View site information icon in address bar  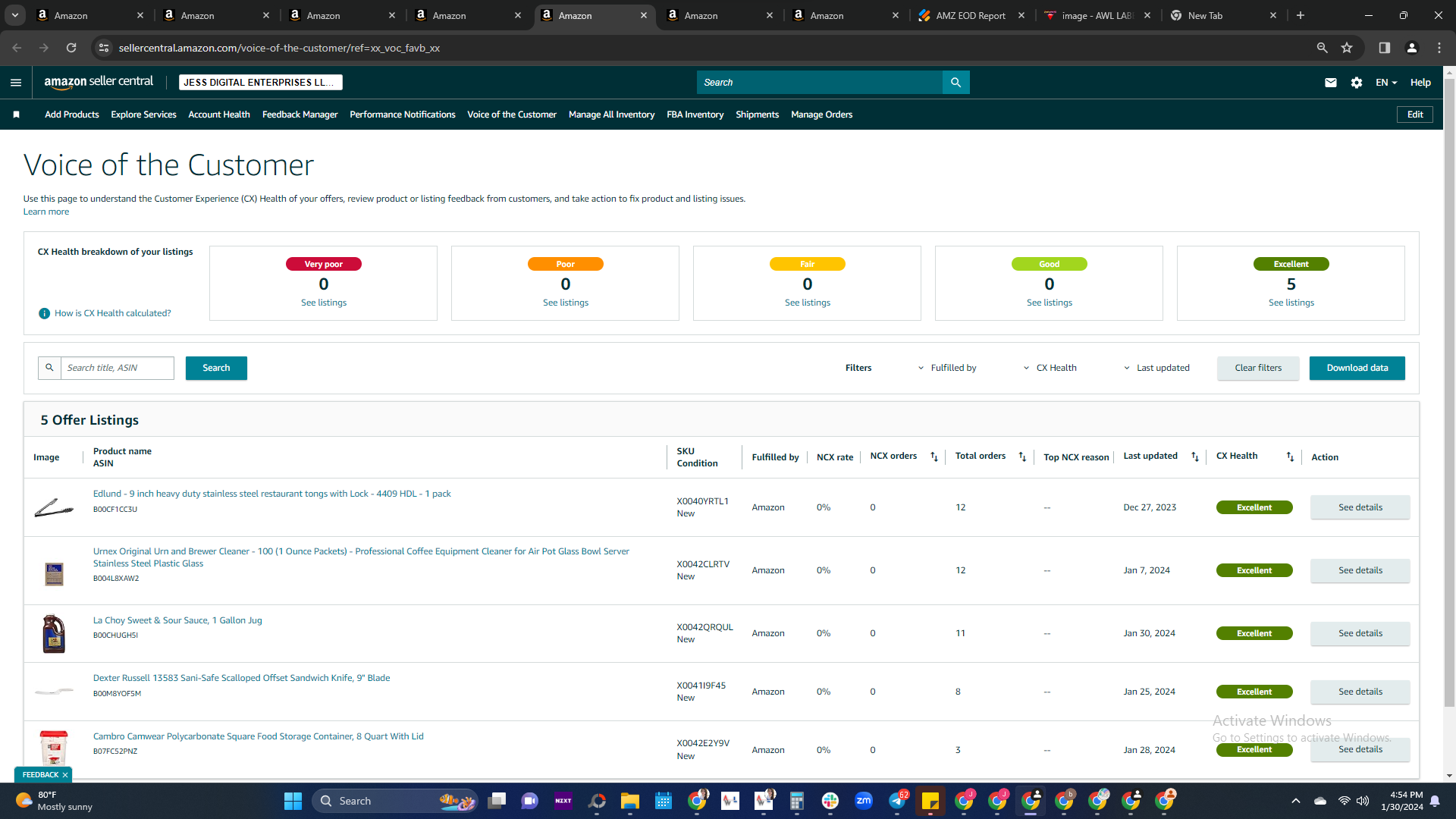coord(105,48)
